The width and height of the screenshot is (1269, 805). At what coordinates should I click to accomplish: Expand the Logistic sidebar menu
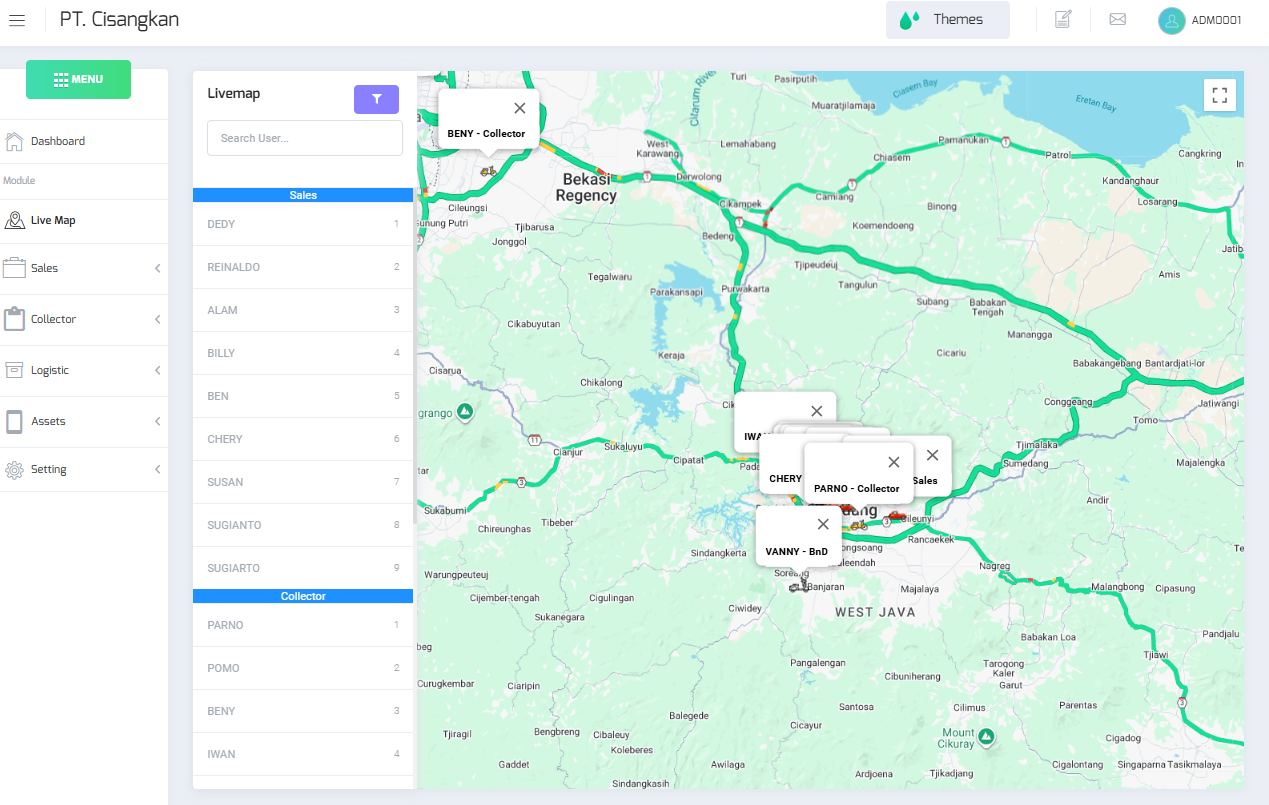[84, 370]
